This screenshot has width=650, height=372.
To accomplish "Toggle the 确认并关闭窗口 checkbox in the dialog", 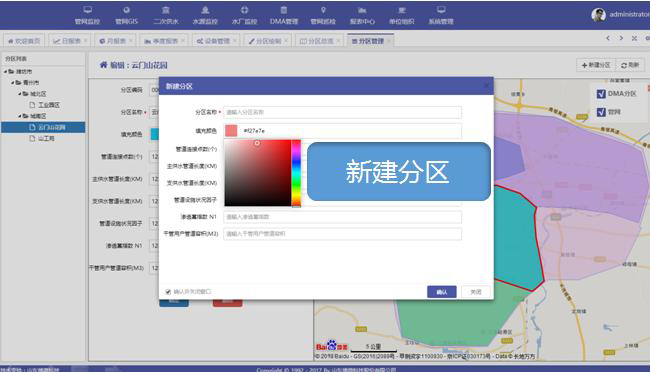I will tap(168, 292).
